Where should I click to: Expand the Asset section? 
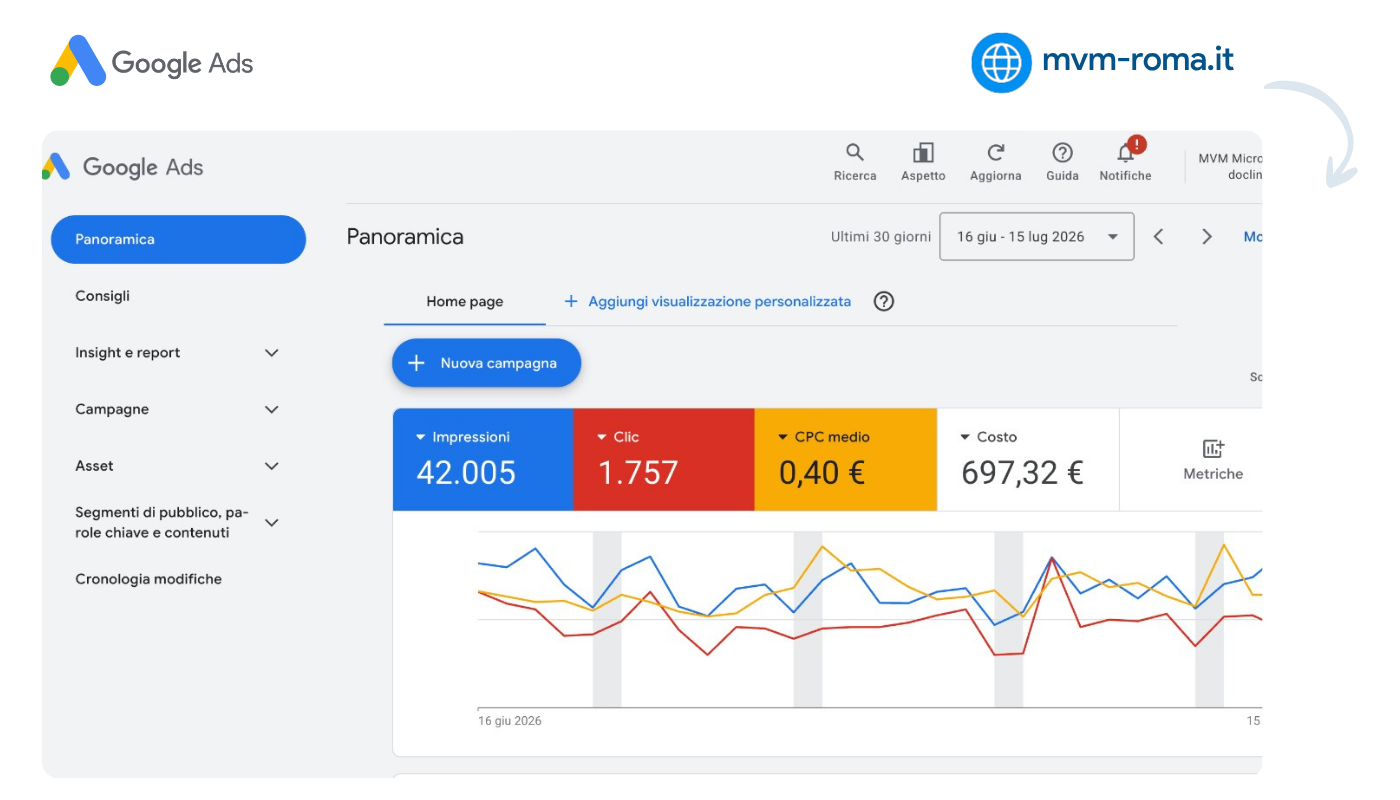pos(271,466)
